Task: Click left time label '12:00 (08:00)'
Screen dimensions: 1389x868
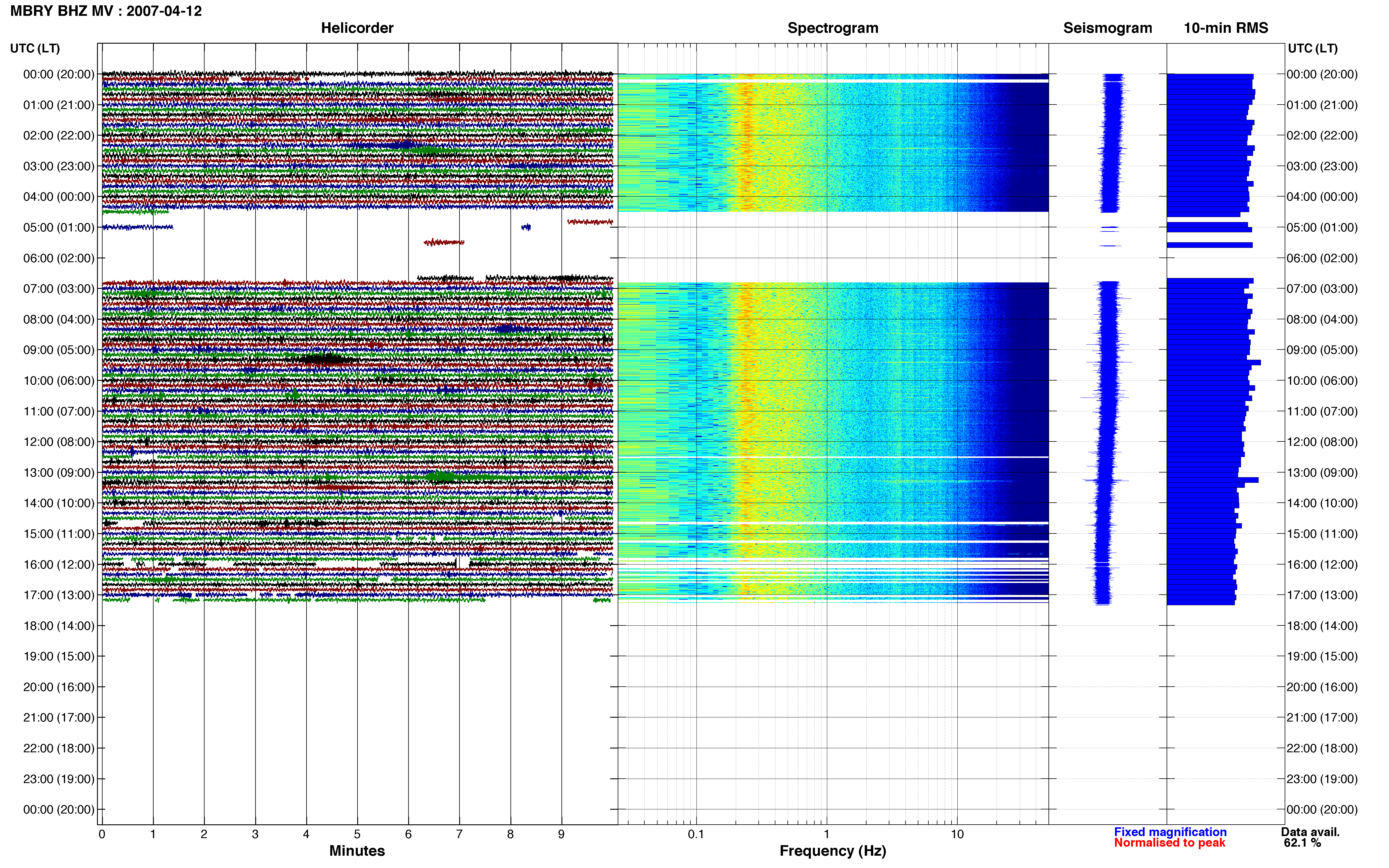Action: coord(59,442)
